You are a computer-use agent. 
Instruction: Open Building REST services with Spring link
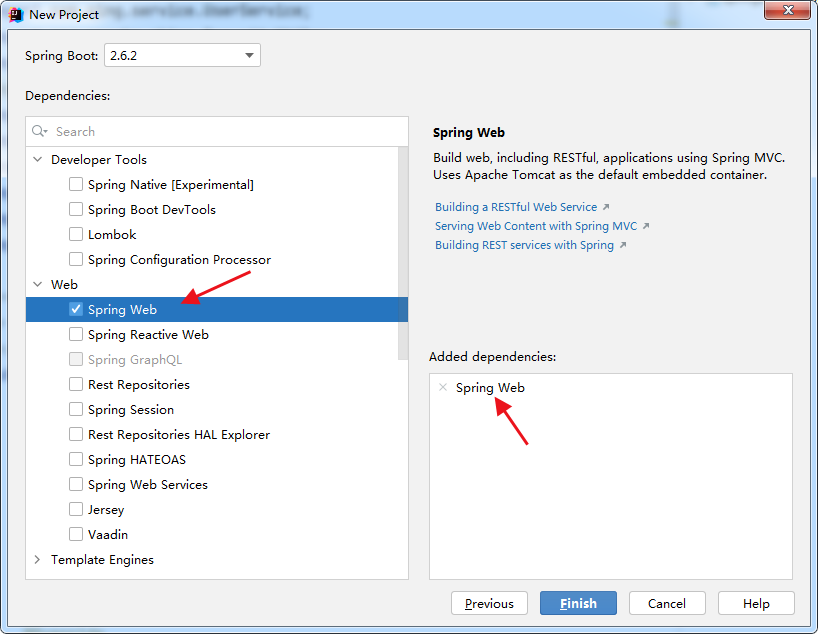click(524, 245)
